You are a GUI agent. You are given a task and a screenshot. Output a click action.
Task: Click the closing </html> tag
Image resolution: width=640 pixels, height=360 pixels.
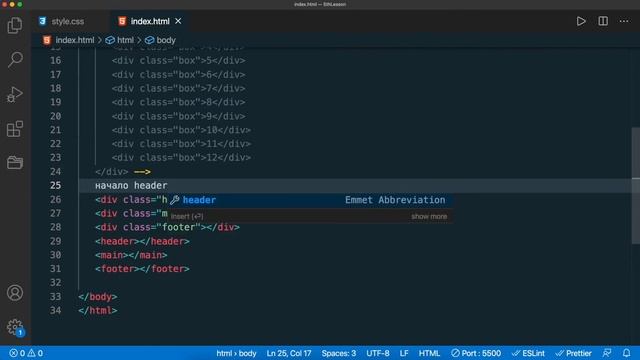(x=98, y=311)
